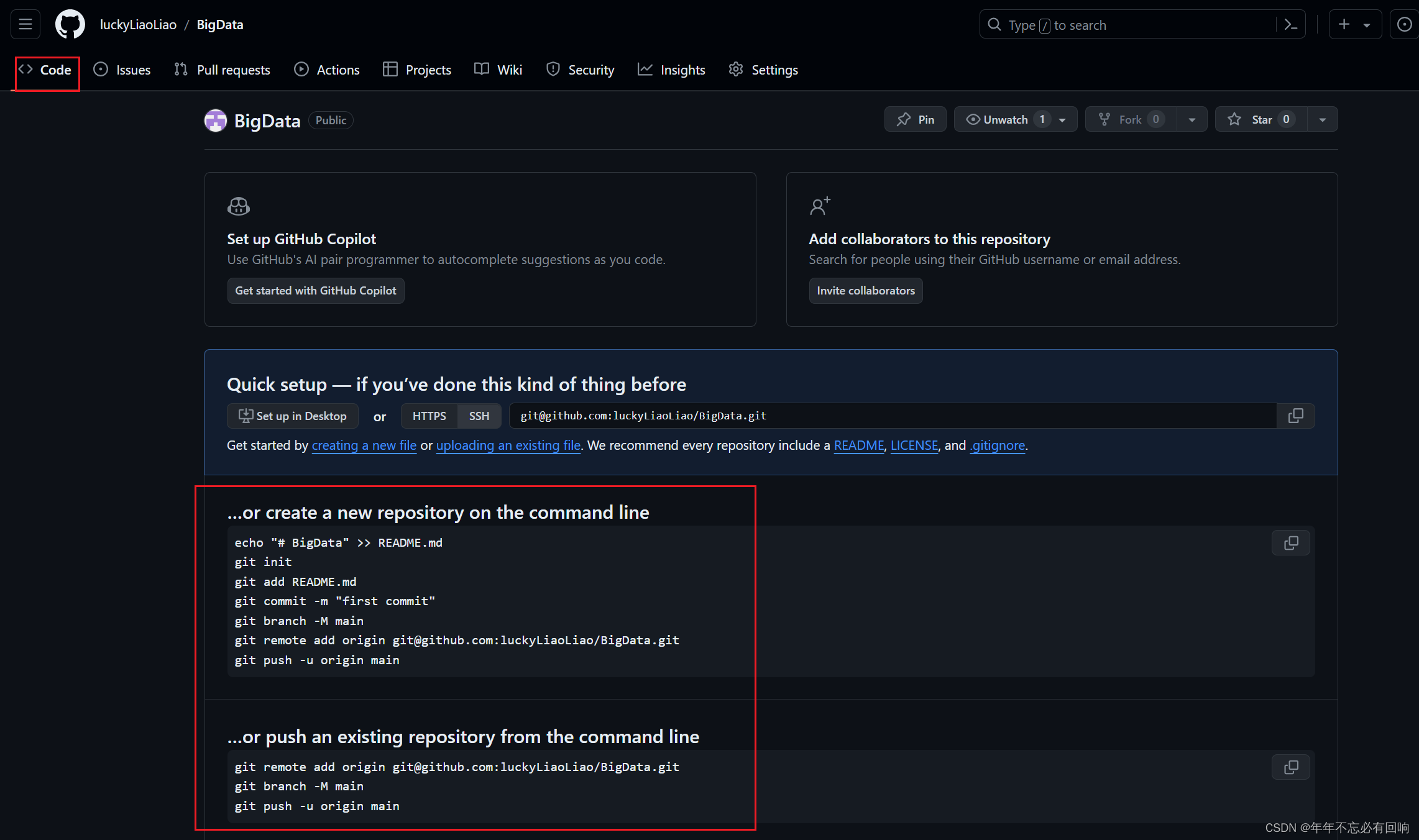Open repository Settings tab
Image resolution: width=1419 pixels, height=840 pixels.
click(763, 70)
